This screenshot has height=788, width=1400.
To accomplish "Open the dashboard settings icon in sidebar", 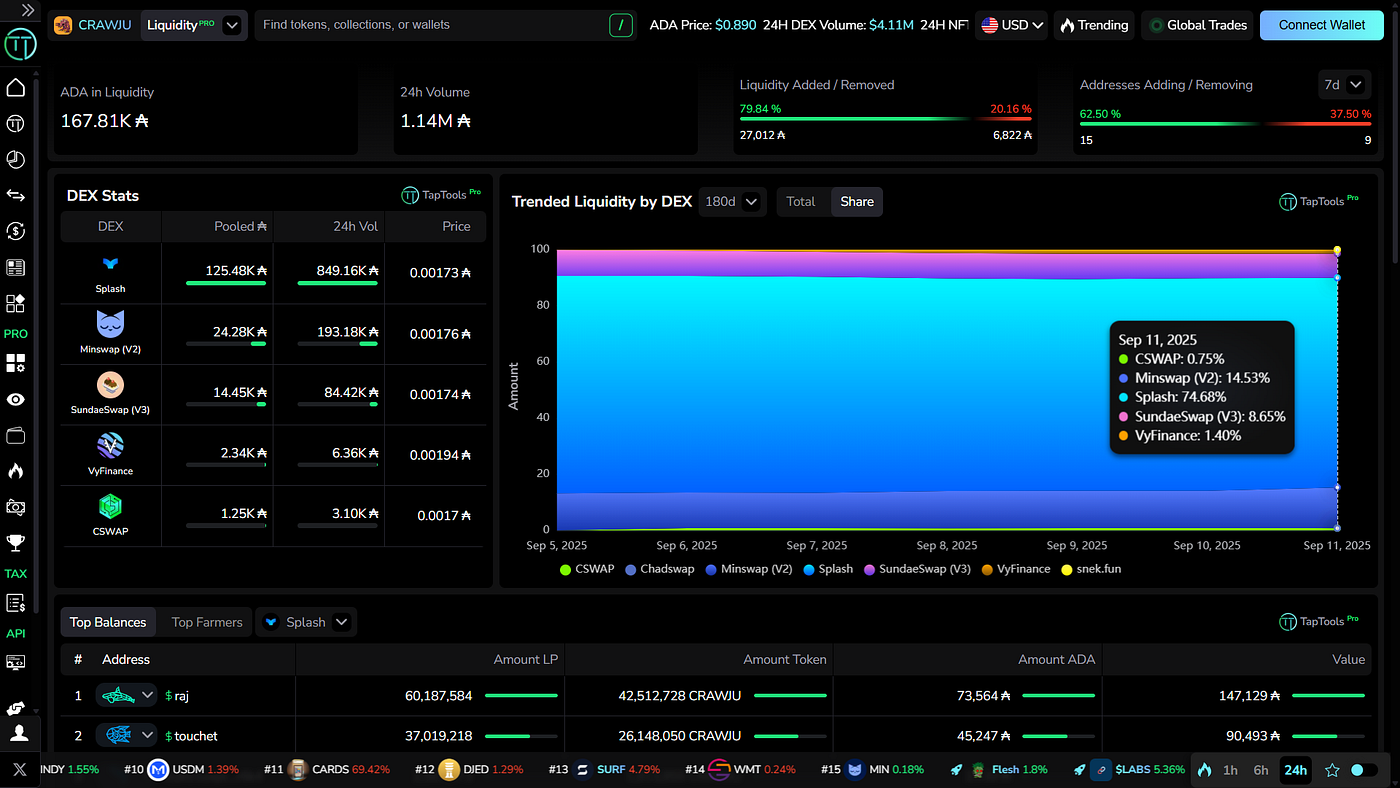I will (x=16, y=363).
